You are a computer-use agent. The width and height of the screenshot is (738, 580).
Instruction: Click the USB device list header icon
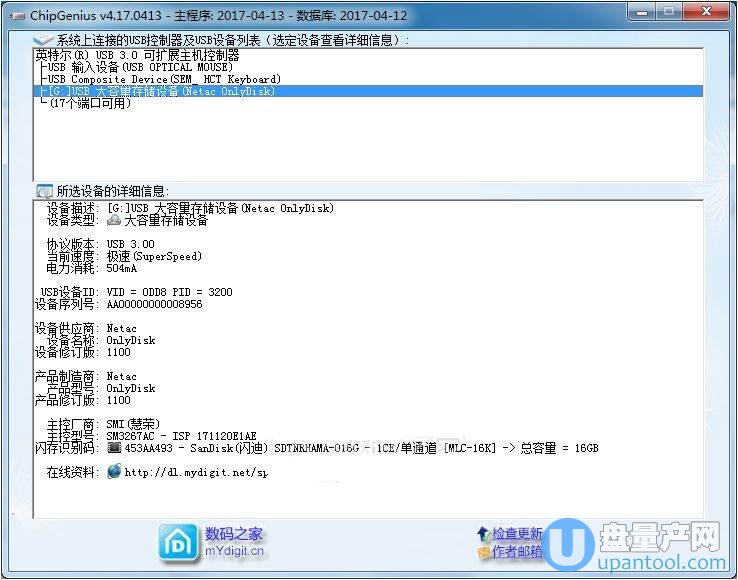click(44, 39)
